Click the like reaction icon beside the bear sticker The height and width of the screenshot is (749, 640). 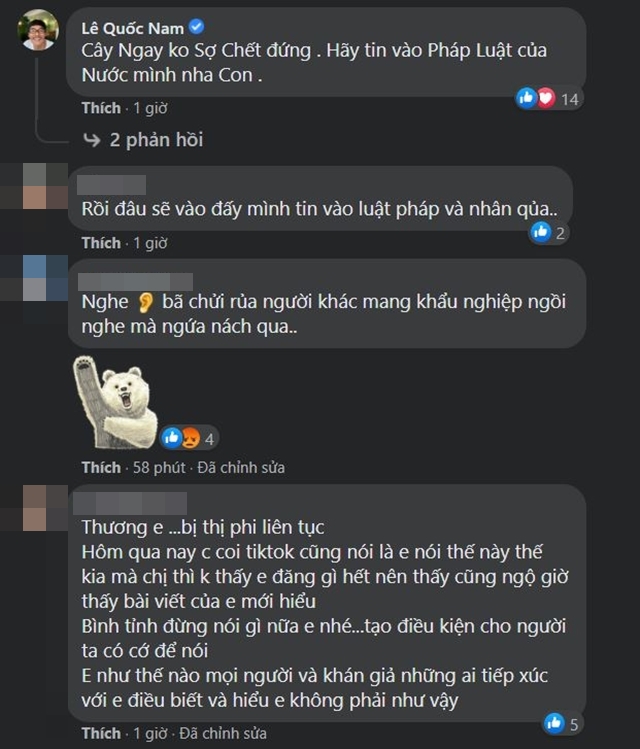[171, 437]
